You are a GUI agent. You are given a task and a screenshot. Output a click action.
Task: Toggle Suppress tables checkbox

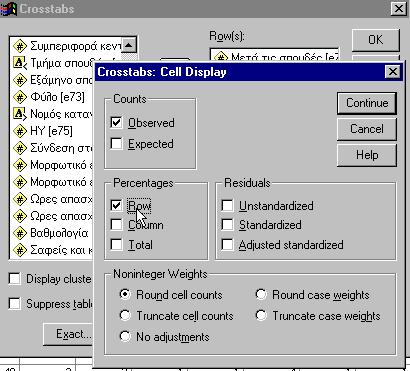pyautogui.click(x=15, y=303)
